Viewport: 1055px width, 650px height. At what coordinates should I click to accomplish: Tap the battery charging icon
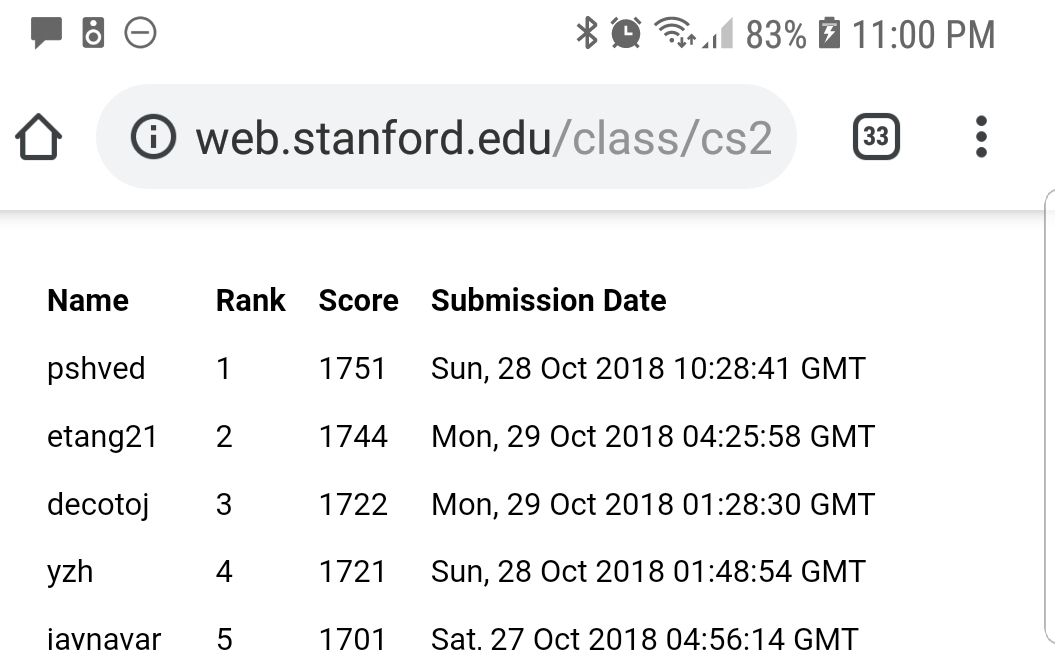coord(829,34)
